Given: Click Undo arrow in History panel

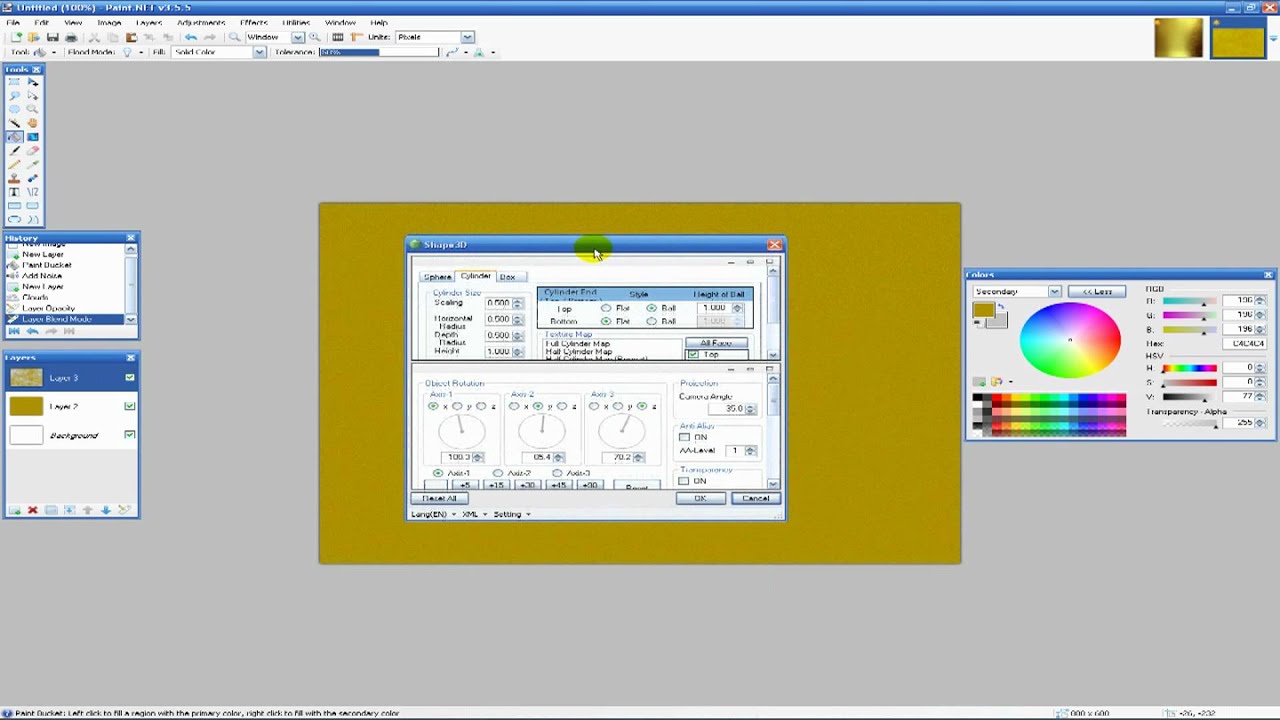Looking at the screenshot, I should (x=32, y=331).
